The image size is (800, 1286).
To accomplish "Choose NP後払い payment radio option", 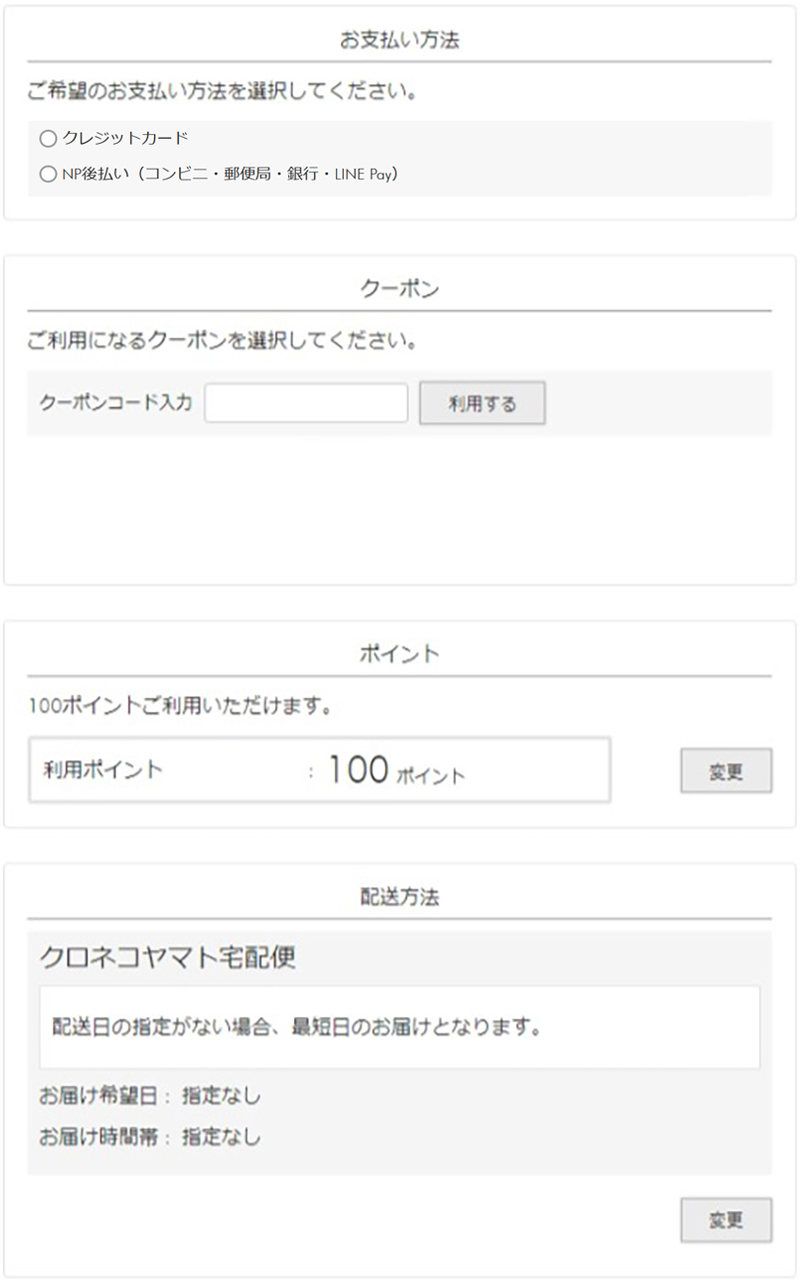I will tap(48, 175).
